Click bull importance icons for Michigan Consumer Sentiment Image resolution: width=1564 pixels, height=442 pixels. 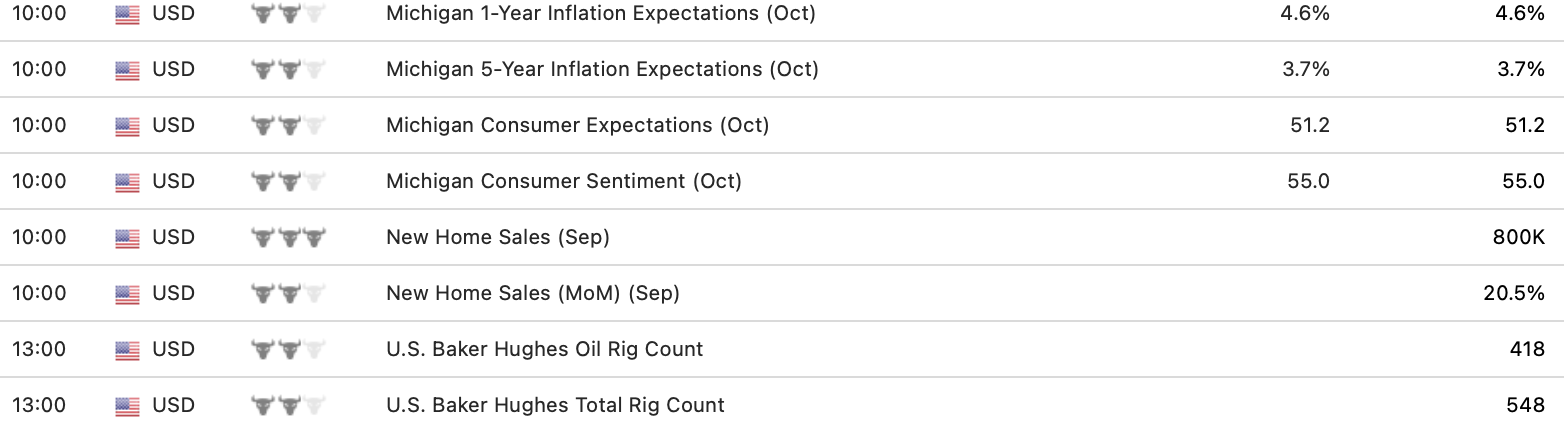point(288,182)
